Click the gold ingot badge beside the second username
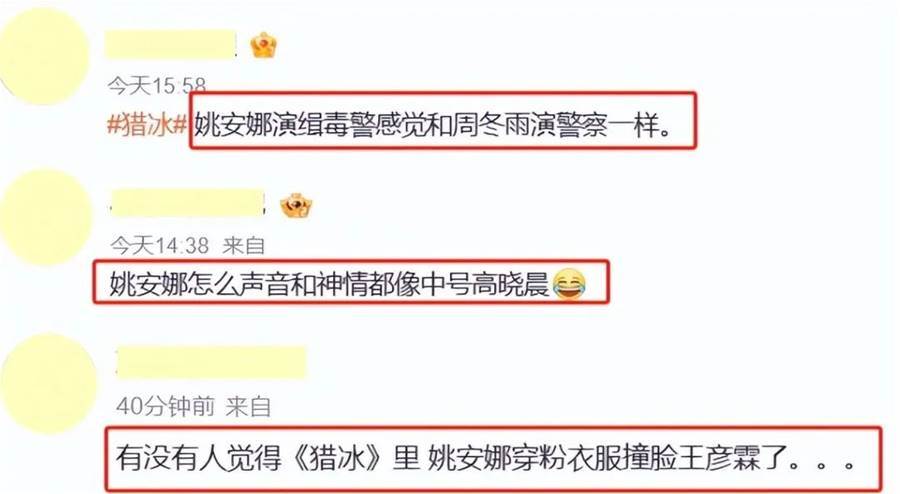Screen dimensions: 900x494 296,205
